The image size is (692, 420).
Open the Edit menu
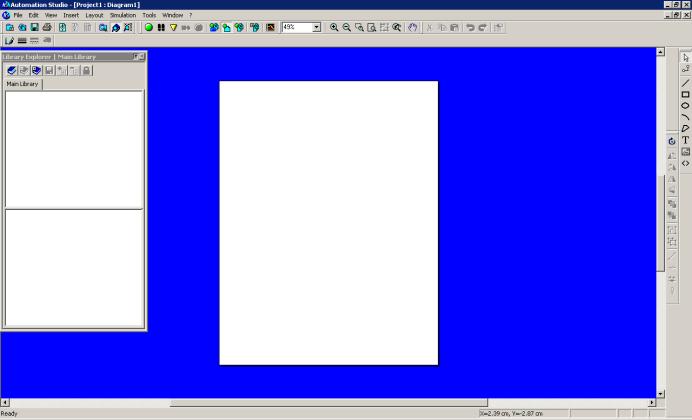coord(34,15)
